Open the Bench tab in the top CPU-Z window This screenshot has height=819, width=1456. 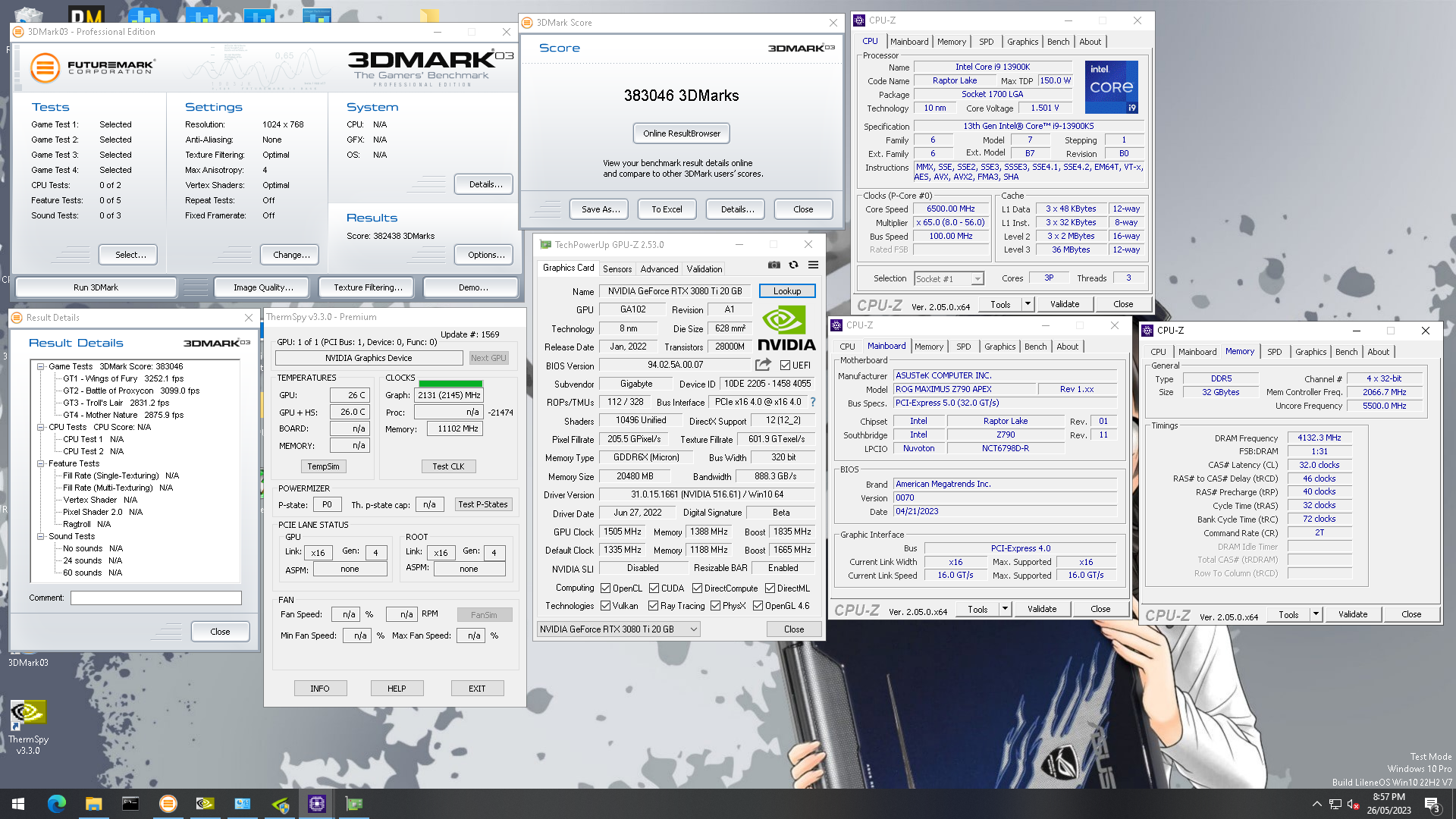point(1058,42)
